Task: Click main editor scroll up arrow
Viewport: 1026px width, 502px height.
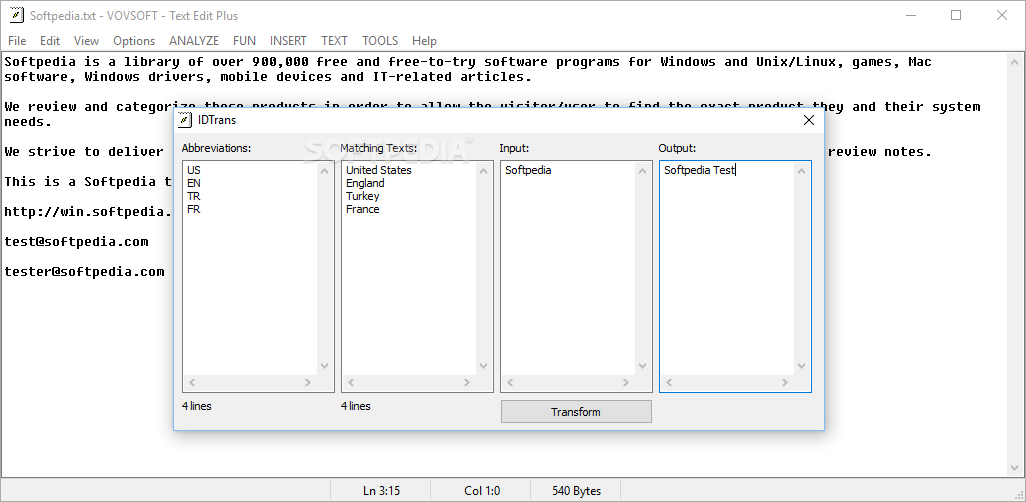Action: coord(1015,62)
